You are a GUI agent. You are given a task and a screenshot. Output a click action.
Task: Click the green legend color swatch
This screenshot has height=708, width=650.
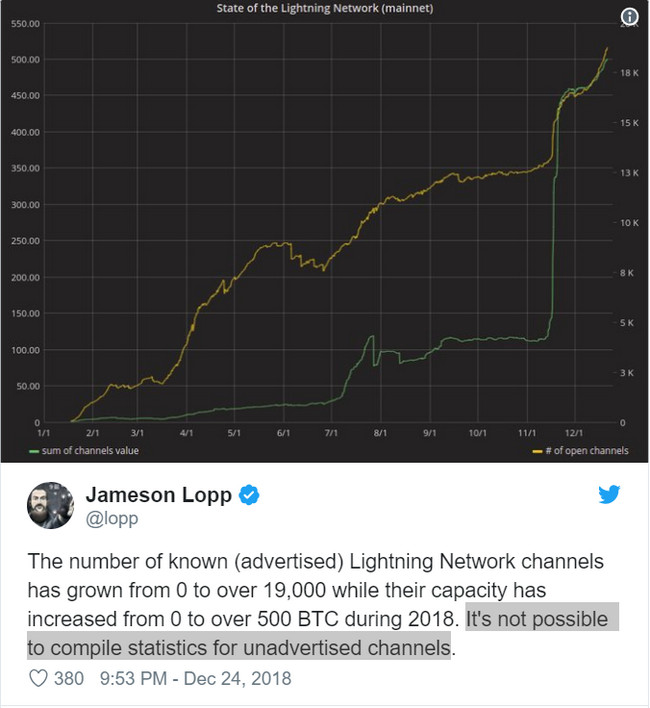[34, 451]
